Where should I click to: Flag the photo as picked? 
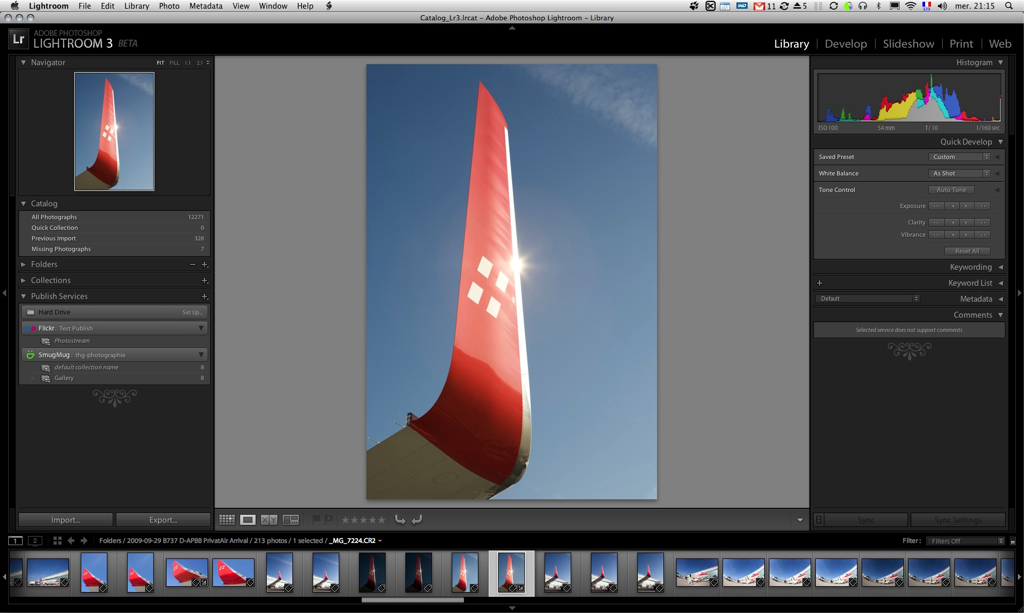[316, 520]
